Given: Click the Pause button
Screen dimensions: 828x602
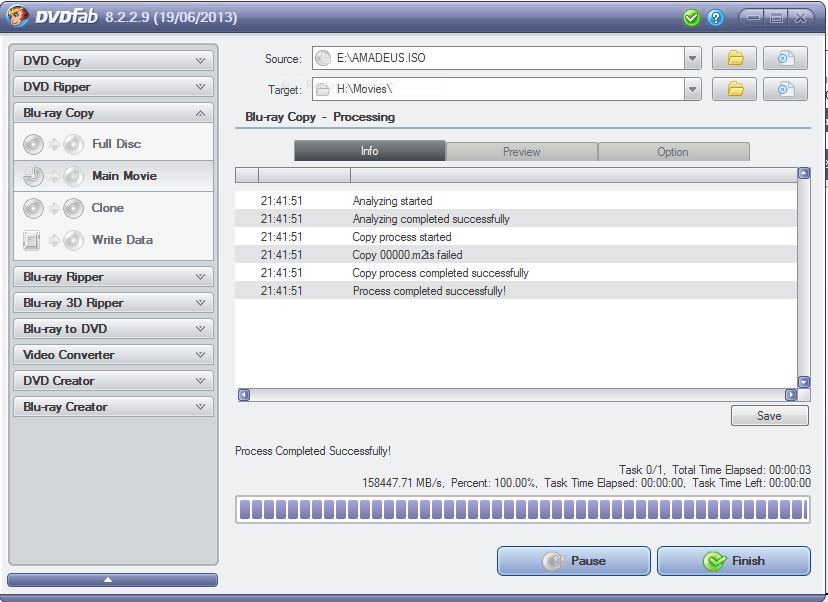Looking at the screenshot, I should coord(573,561).
